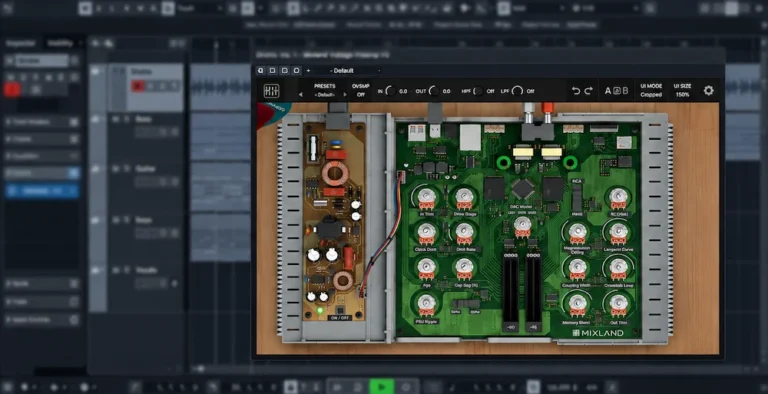768x394 pixels.
Task: Toggle the 50Hz/60Hz switch
Action: 465,304
